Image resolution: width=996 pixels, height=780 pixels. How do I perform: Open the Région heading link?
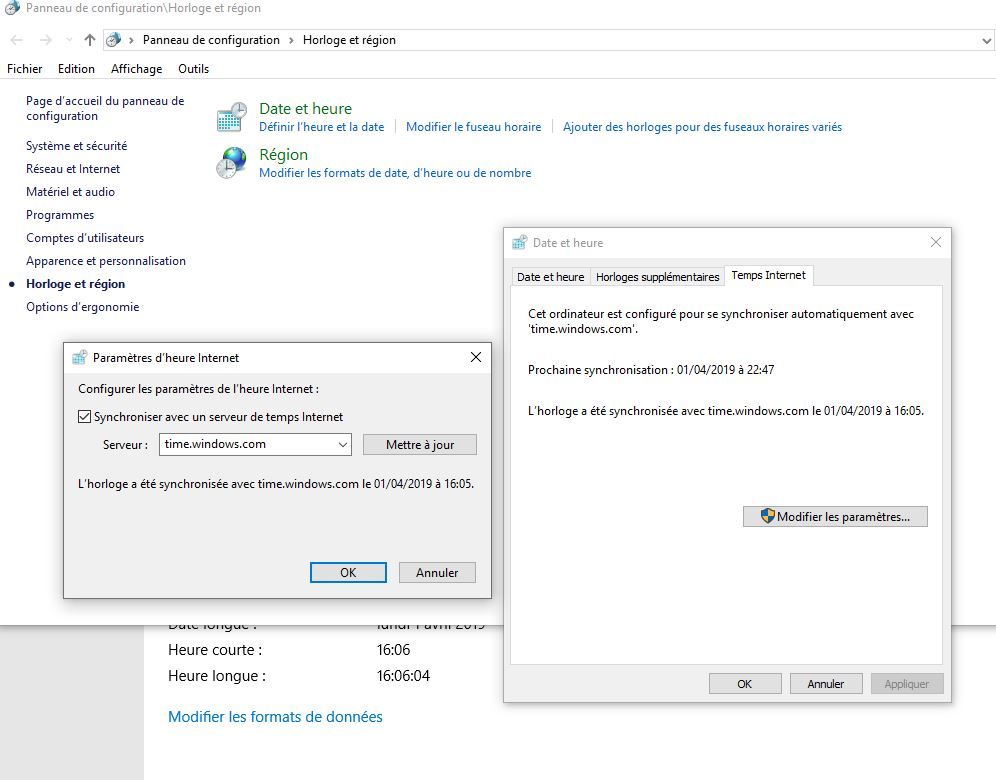tap(283, 154)
